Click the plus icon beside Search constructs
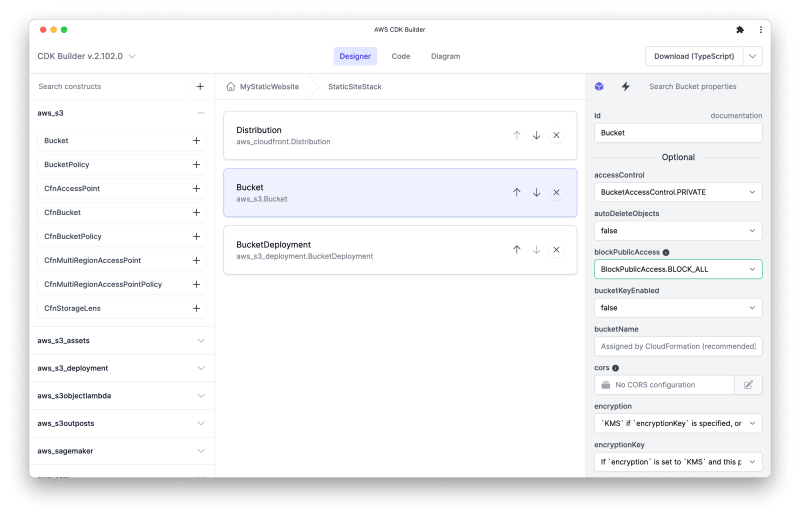Screen dimensions: 800x516 200,87
